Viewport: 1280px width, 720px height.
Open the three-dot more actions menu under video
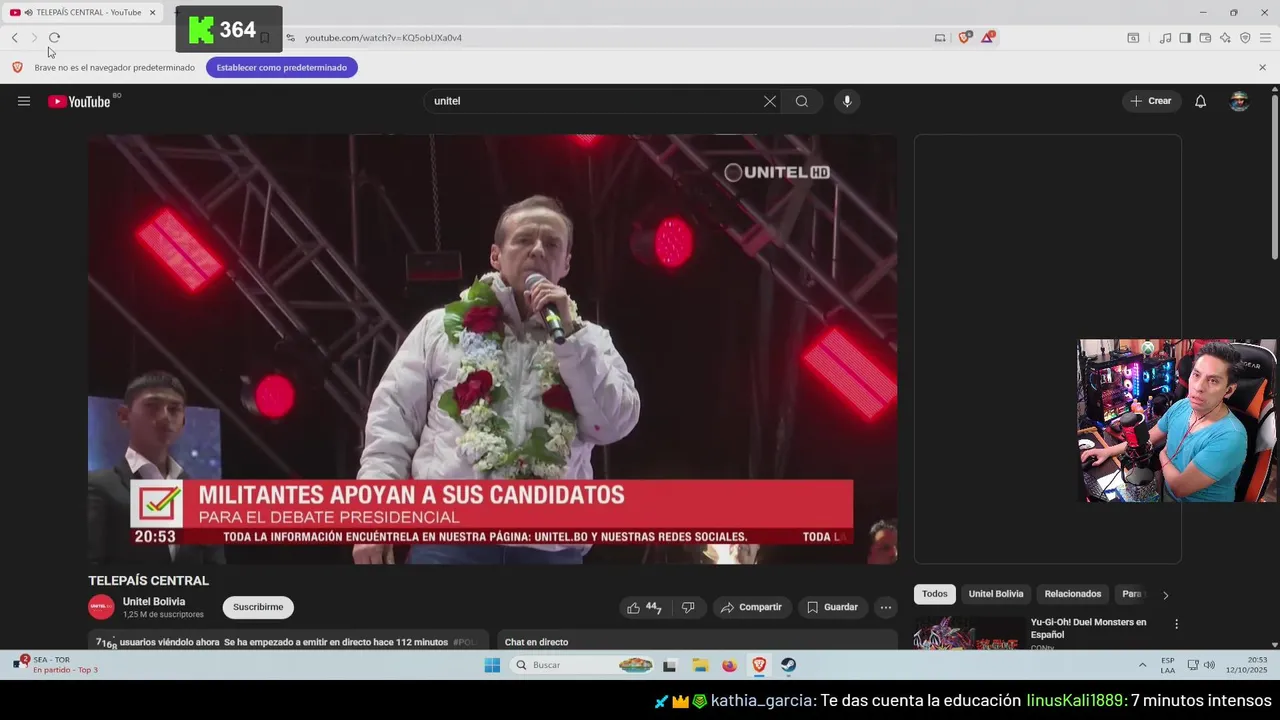pyautogui.click(x=886, y=607)
